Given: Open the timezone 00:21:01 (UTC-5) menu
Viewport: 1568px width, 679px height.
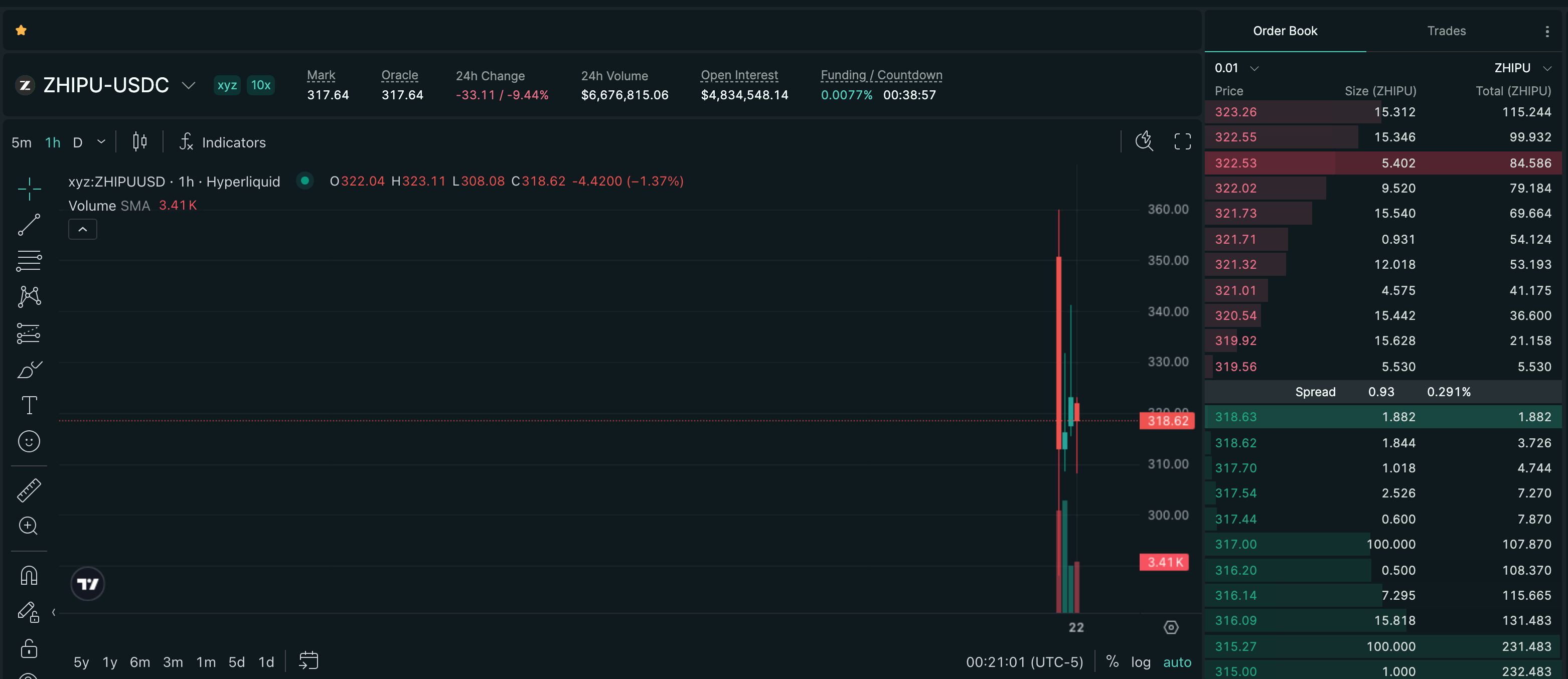Looking at the screenshot, I should (x=1024, y=662).
